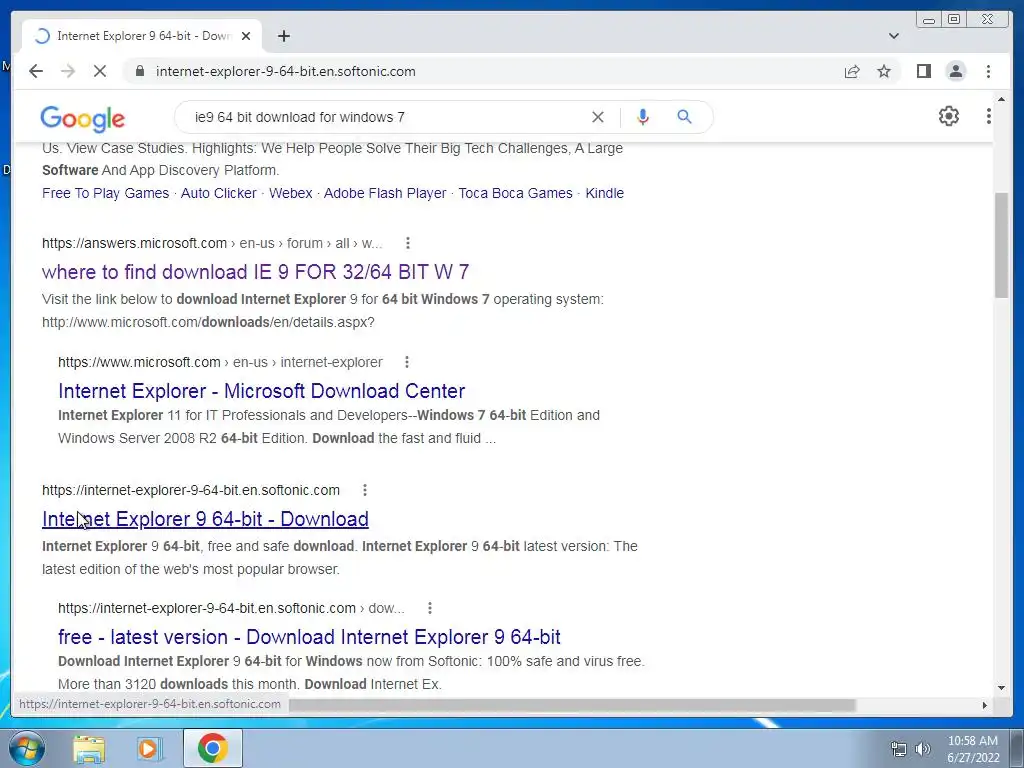Open Internet Explorer 9 64-bit - Download result
Image resolution: width=1024 pixels, height=768 pixels.
[x=205, y=519]
